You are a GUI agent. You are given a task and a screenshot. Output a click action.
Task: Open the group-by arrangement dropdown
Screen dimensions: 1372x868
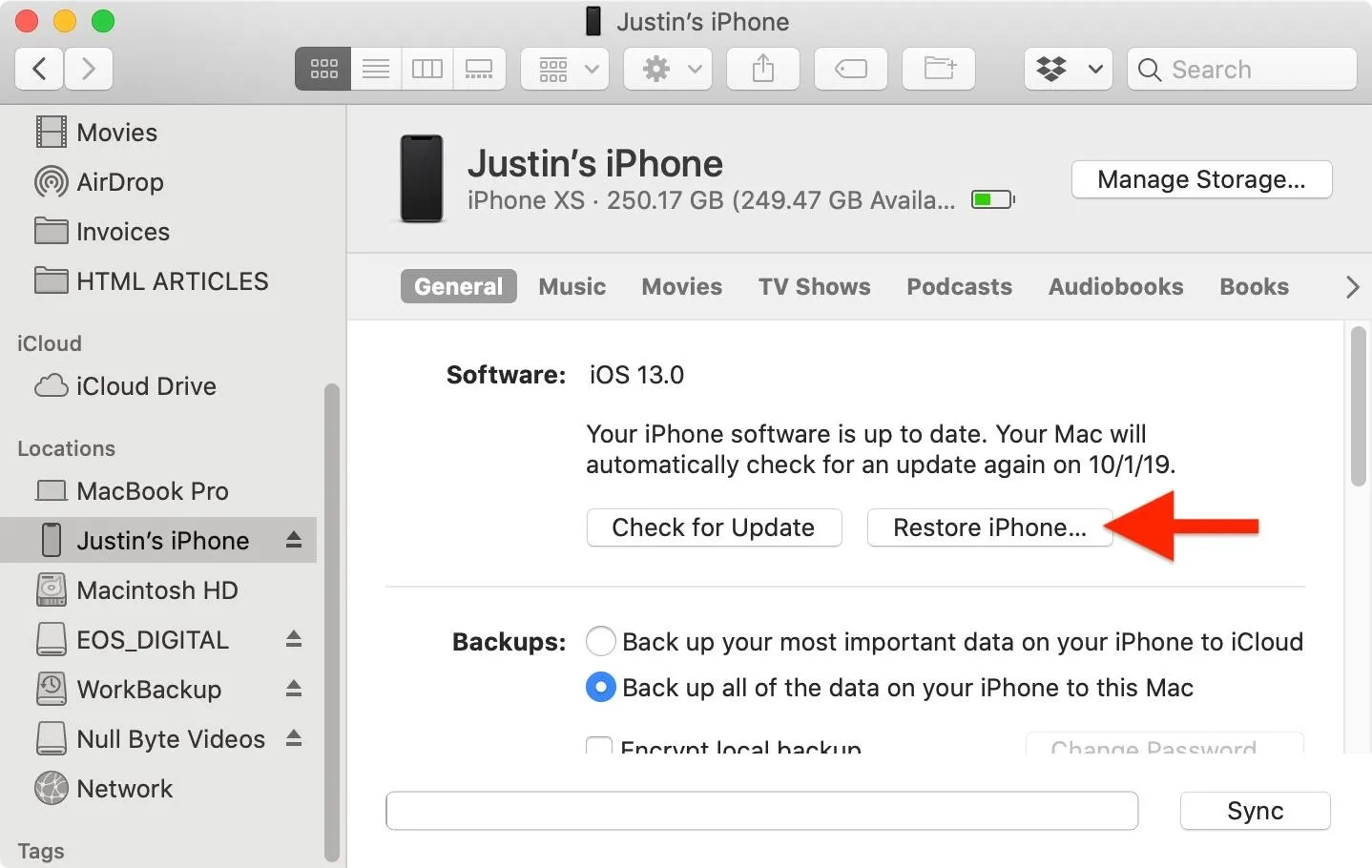pyautogui.click(x=565, y=69)
